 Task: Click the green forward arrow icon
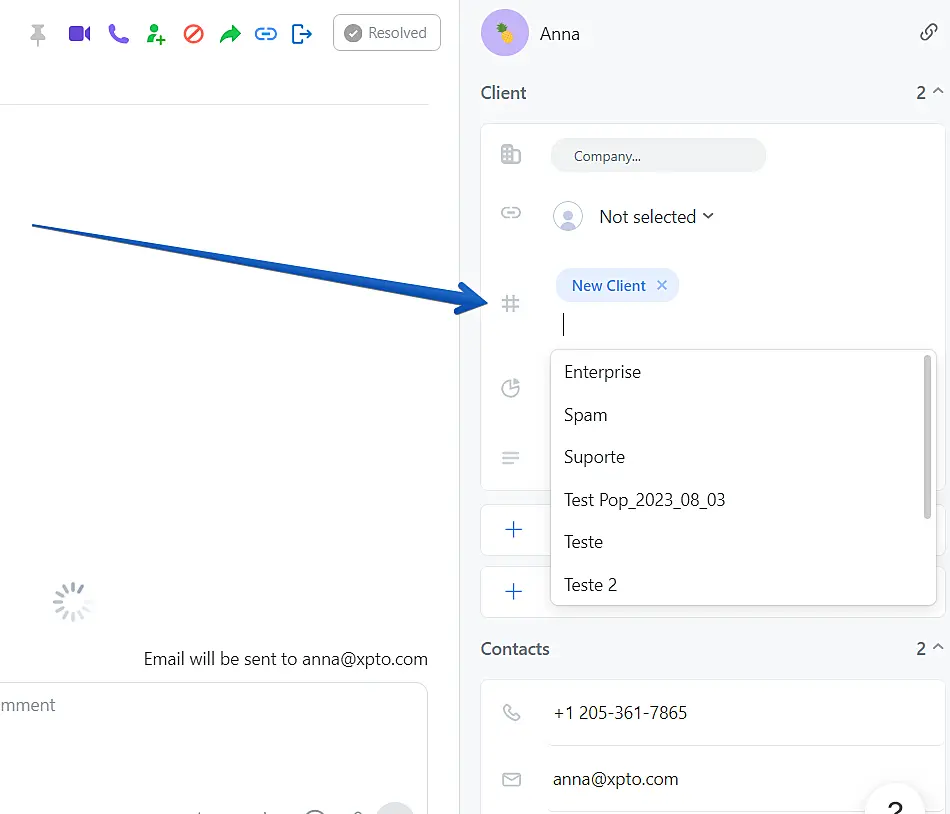pyautogui.click(x=230, y=34)
